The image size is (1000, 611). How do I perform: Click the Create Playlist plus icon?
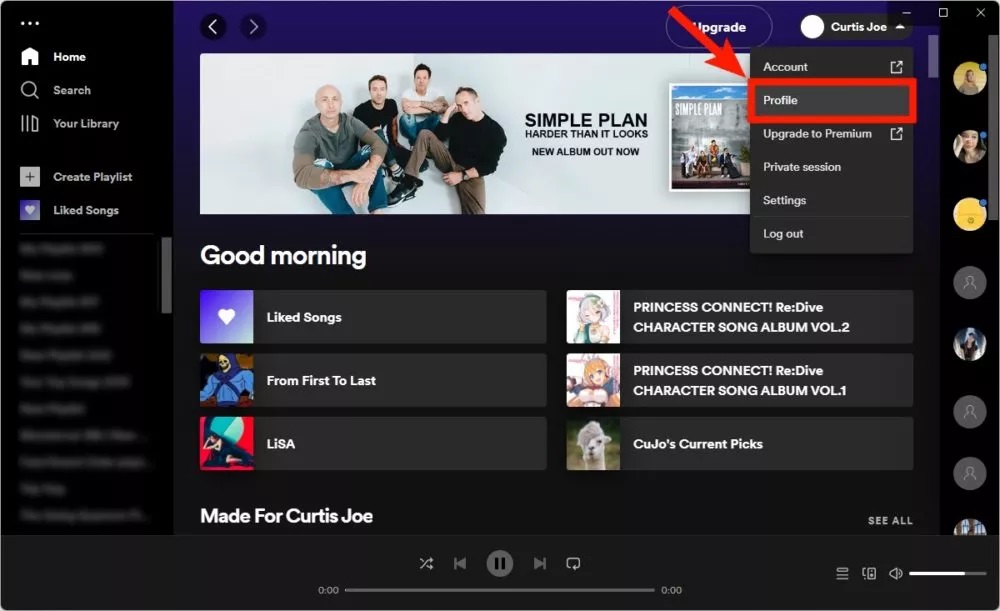[30, 176]
